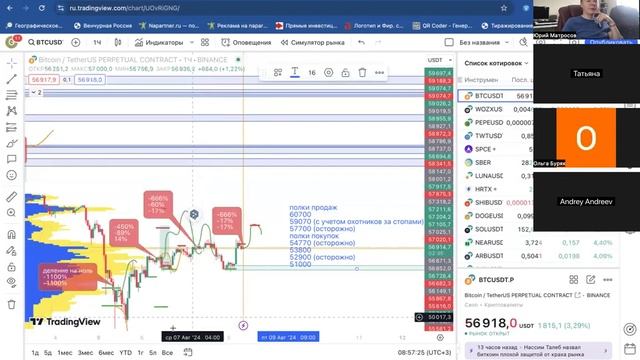Change the candlestick chart type
This screenshot has width=640, height=360.
tap(118, 42)
